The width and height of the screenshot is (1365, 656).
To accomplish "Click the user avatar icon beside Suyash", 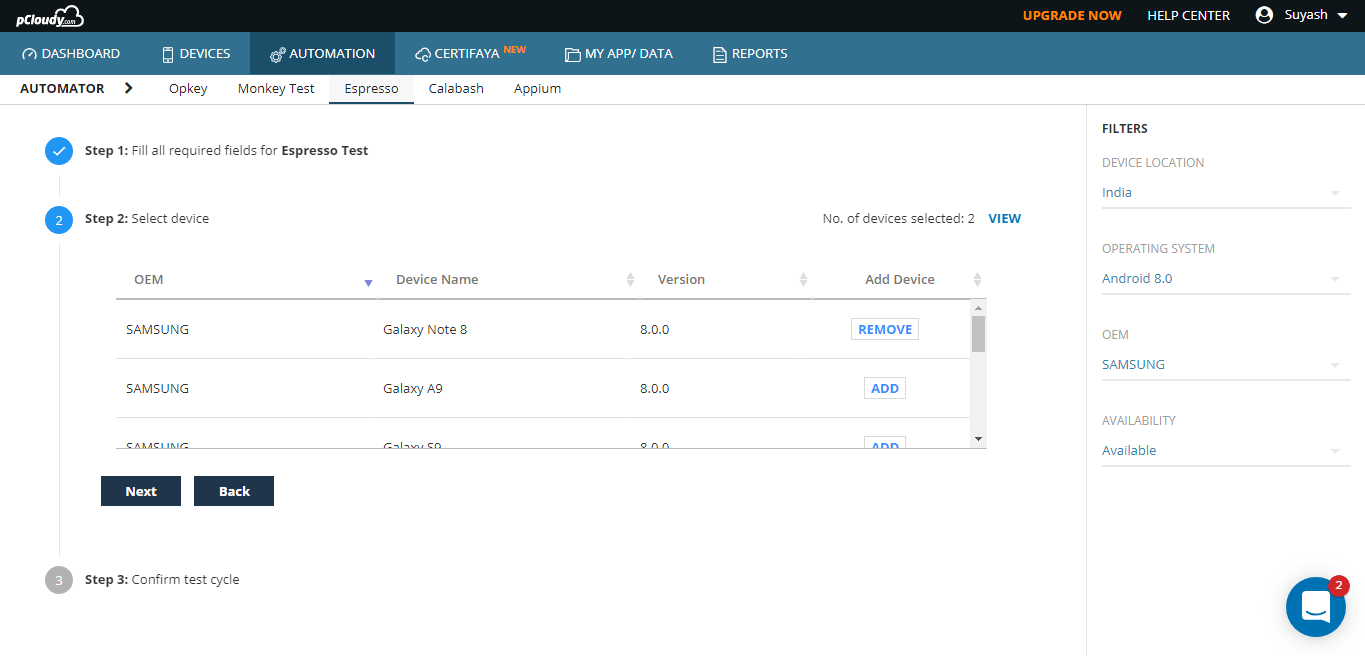I will [1264, 15].
